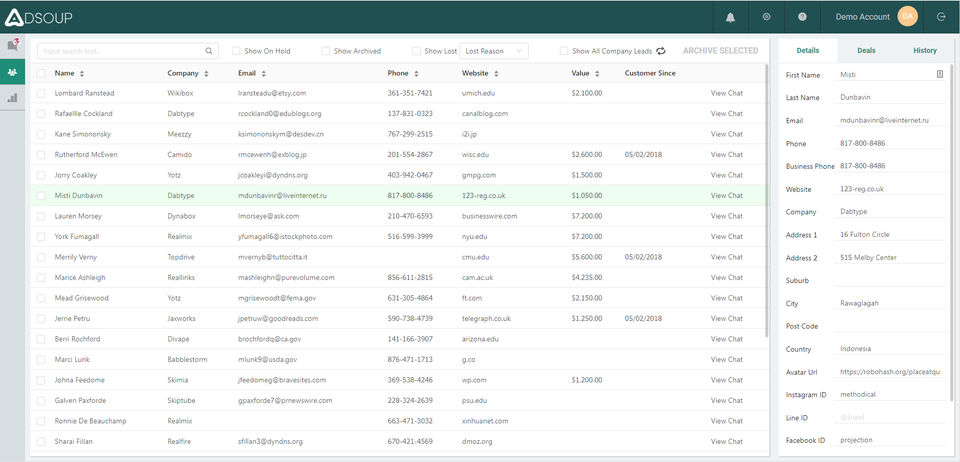Click the Country field Indonesia
Screen dimensions: 960x462
pos(890,349)
